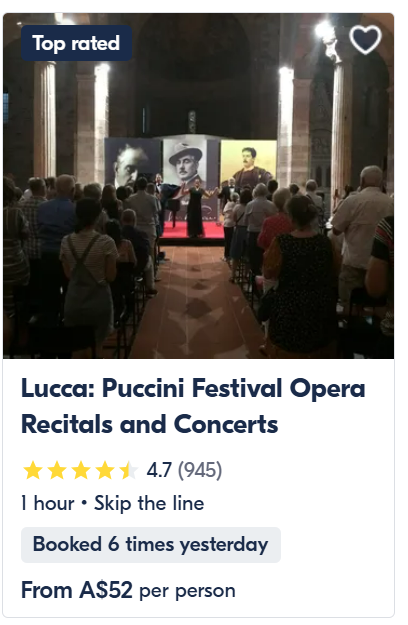This screenshot has width=408, height=625.
Task: Click the Top rated badge
Action: [x=76, y=43]
